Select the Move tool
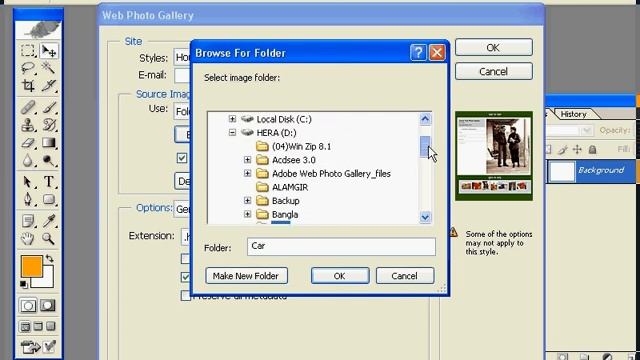640x360 pixels. pos(49,51)
